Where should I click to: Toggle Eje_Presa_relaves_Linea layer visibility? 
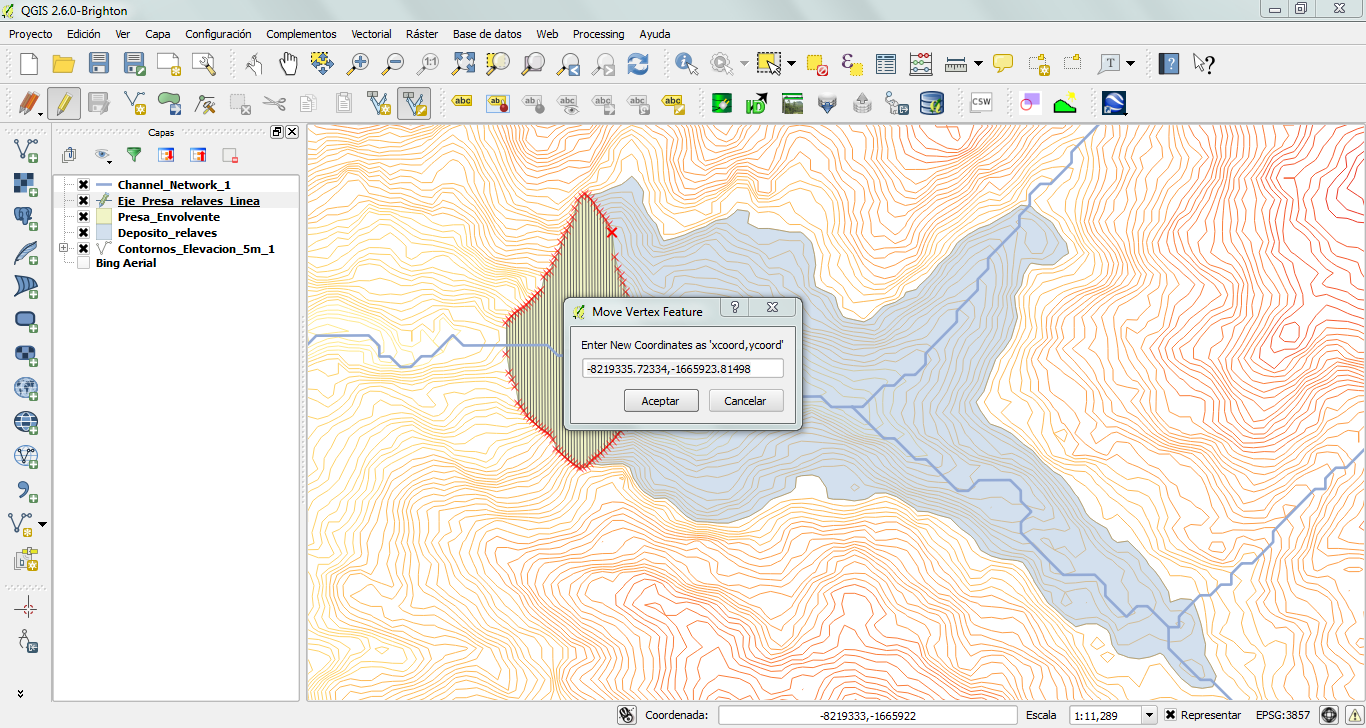84,201
